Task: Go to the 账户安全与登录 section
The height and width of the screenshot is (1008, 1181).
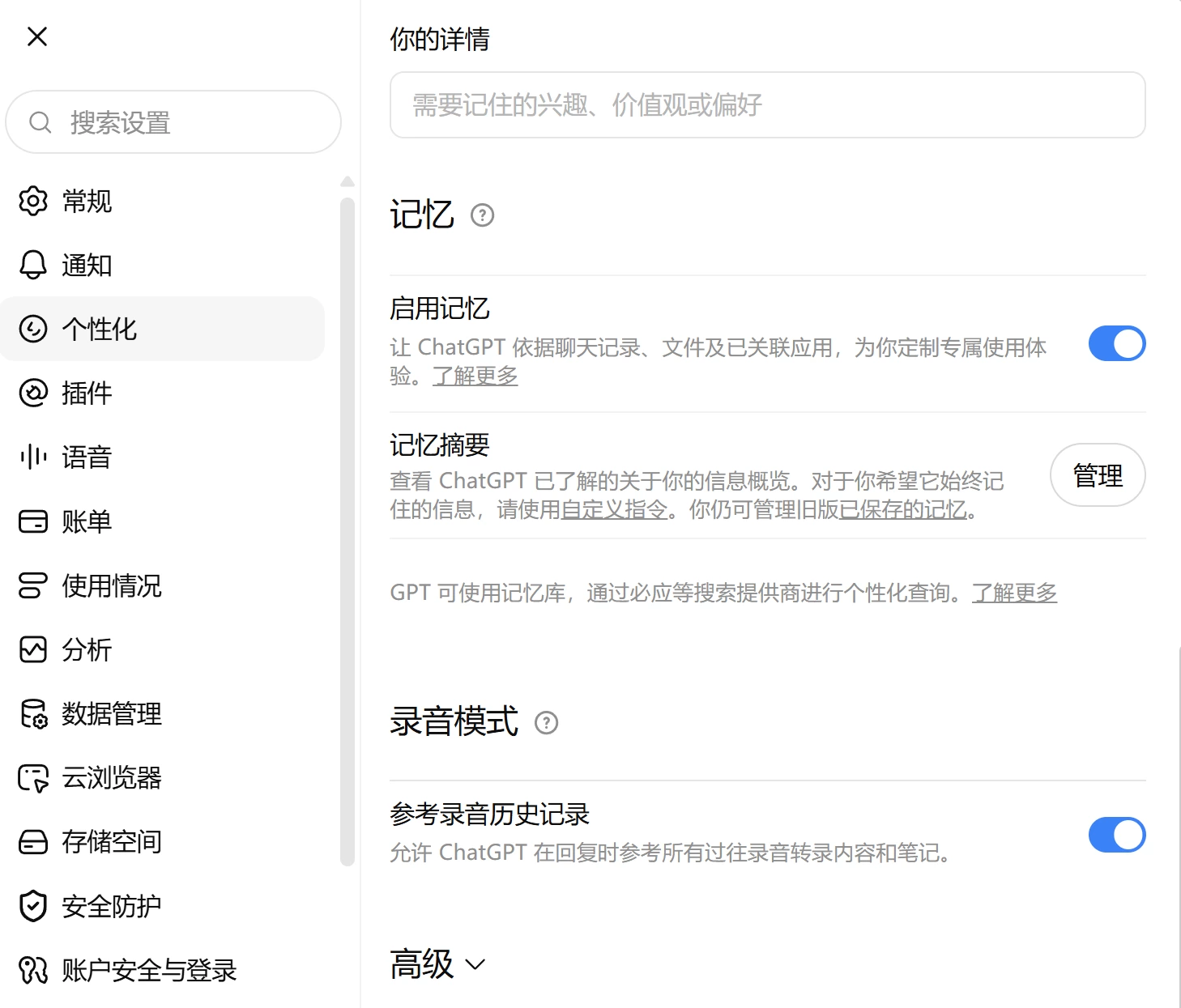Action: [162, 970]
